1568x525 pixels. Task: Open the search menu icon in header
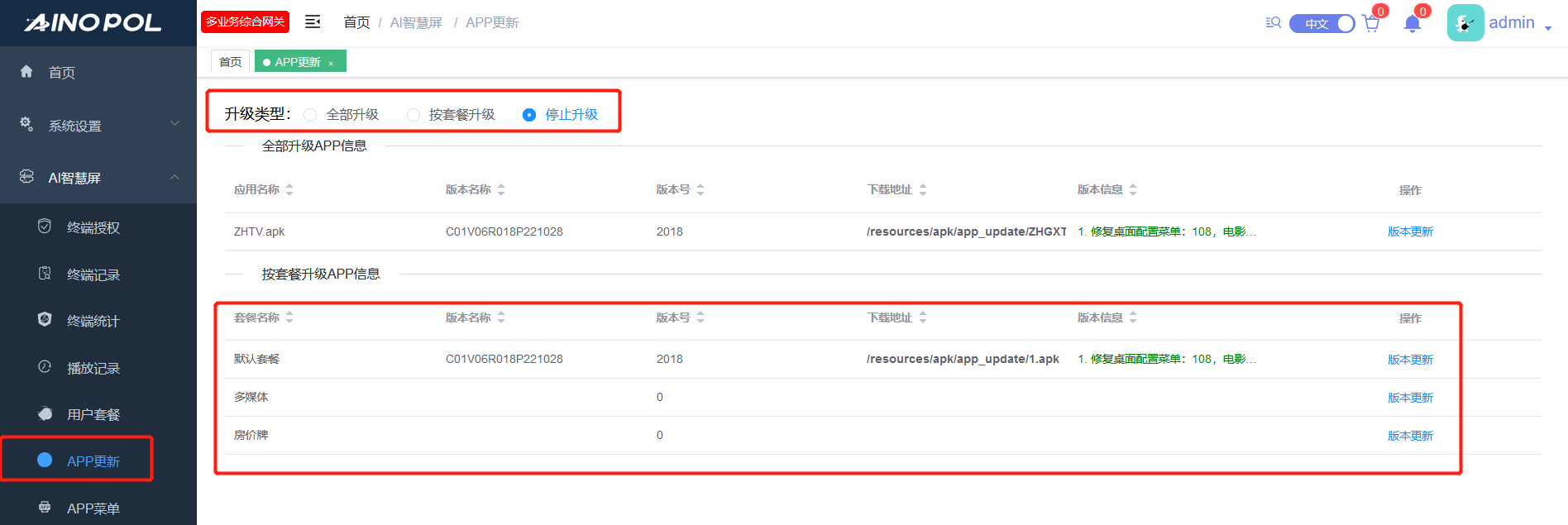1273,23
